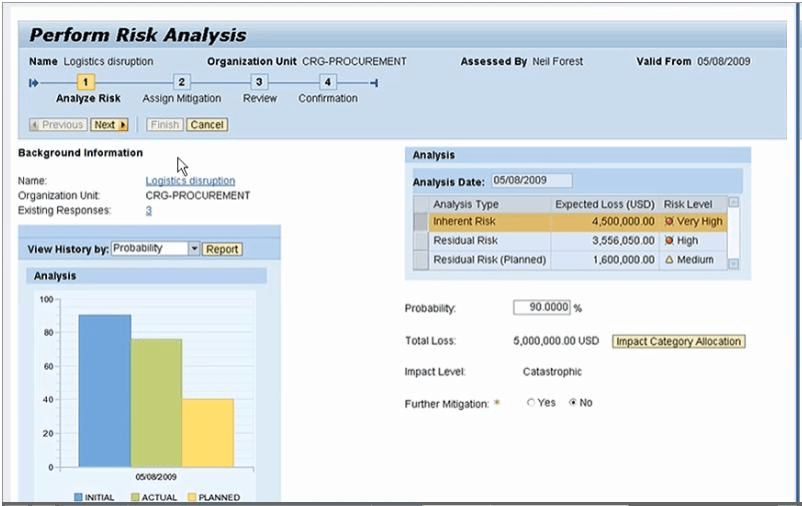Click row selector for Residual Risk (Planned)
This screenshot has width=802, height=506.
click(x=421, y=260)
